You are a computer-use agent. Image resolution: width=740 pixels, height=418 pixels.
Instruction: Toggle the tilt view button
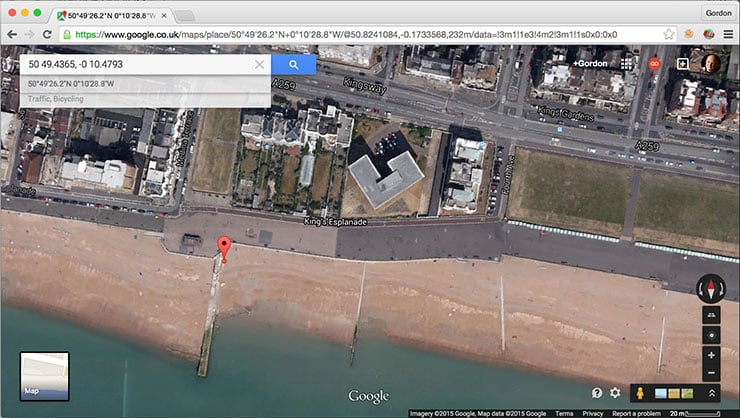[711, 315]
